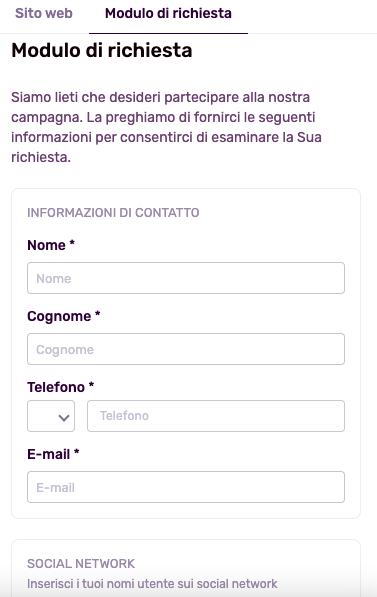
Task: Click the Cognome field label
Action: [x=59, y=316]
